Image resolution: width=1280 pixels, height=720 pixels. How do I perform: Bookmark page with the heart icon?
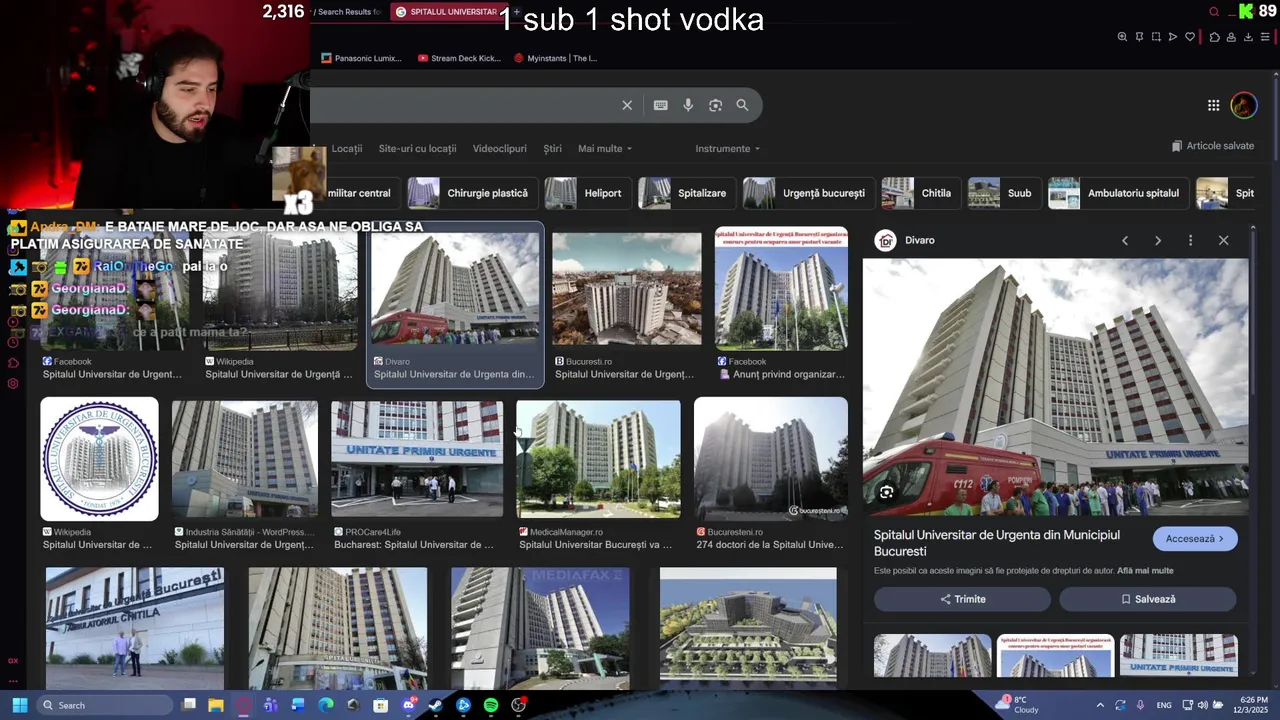1190,37
